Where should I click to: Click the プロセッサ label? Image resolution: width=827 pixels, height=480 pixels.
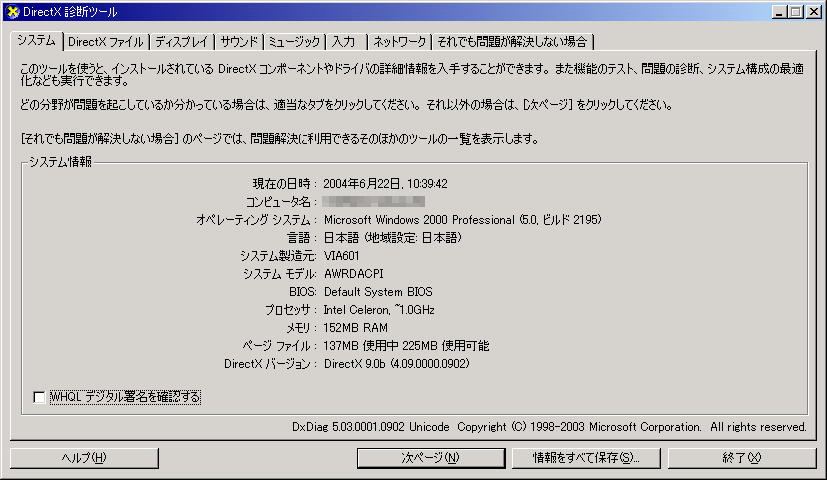pyautogui.click(x=290, y=310)
